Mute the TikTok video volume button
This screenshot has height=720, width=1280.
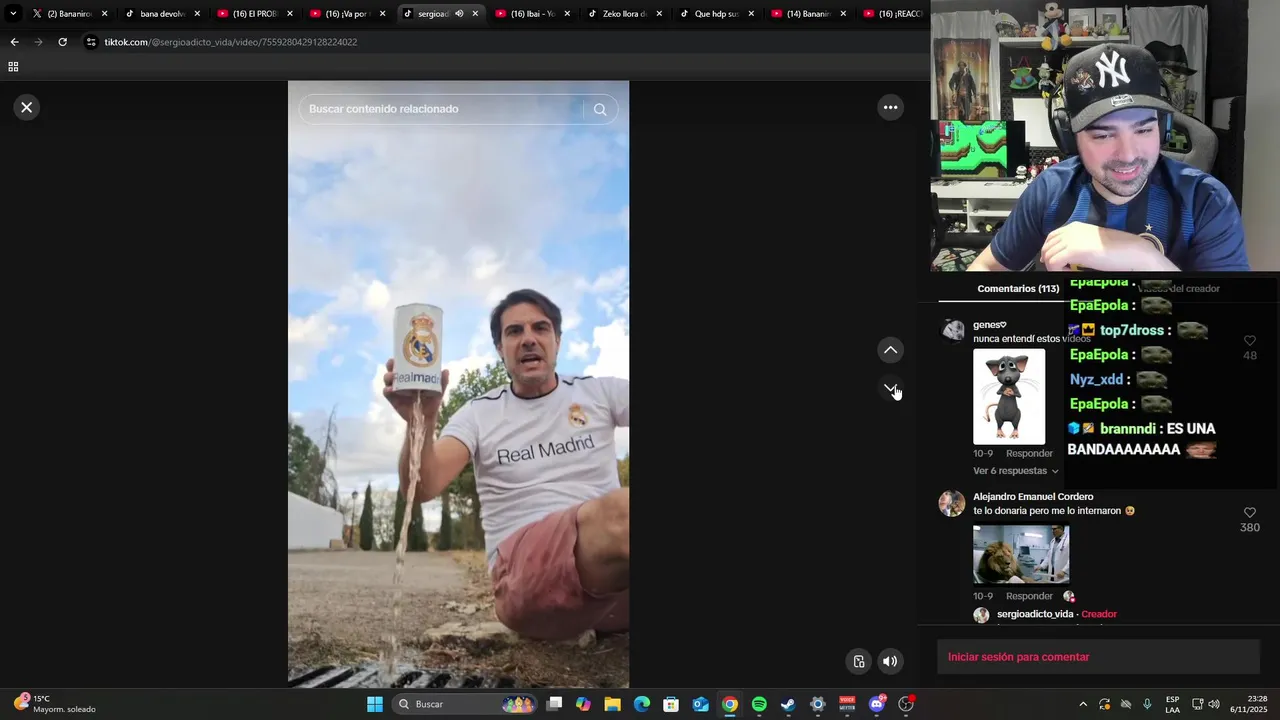tap(889, 661)
